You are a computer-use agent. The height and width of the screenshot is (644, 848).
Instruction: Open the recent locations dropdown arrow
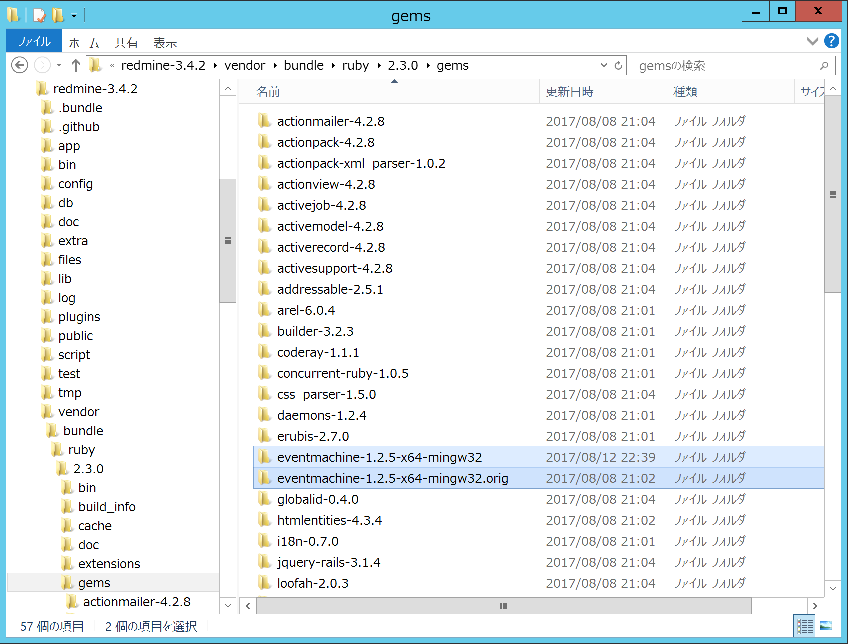click(x=59, y=65)
